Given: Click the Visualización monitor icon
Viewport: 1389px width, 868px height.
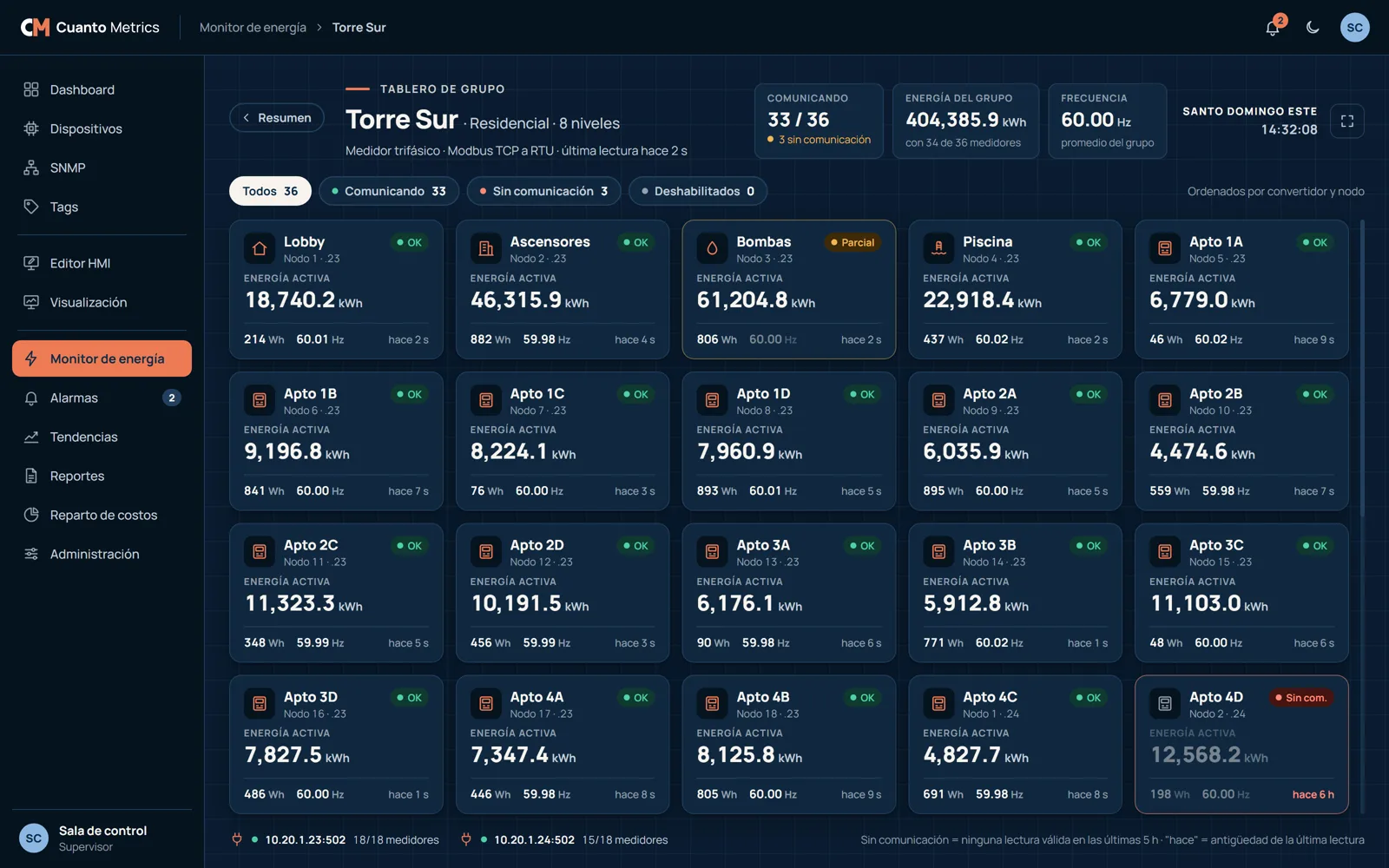Looking at the screenshot, I should 31,302.
